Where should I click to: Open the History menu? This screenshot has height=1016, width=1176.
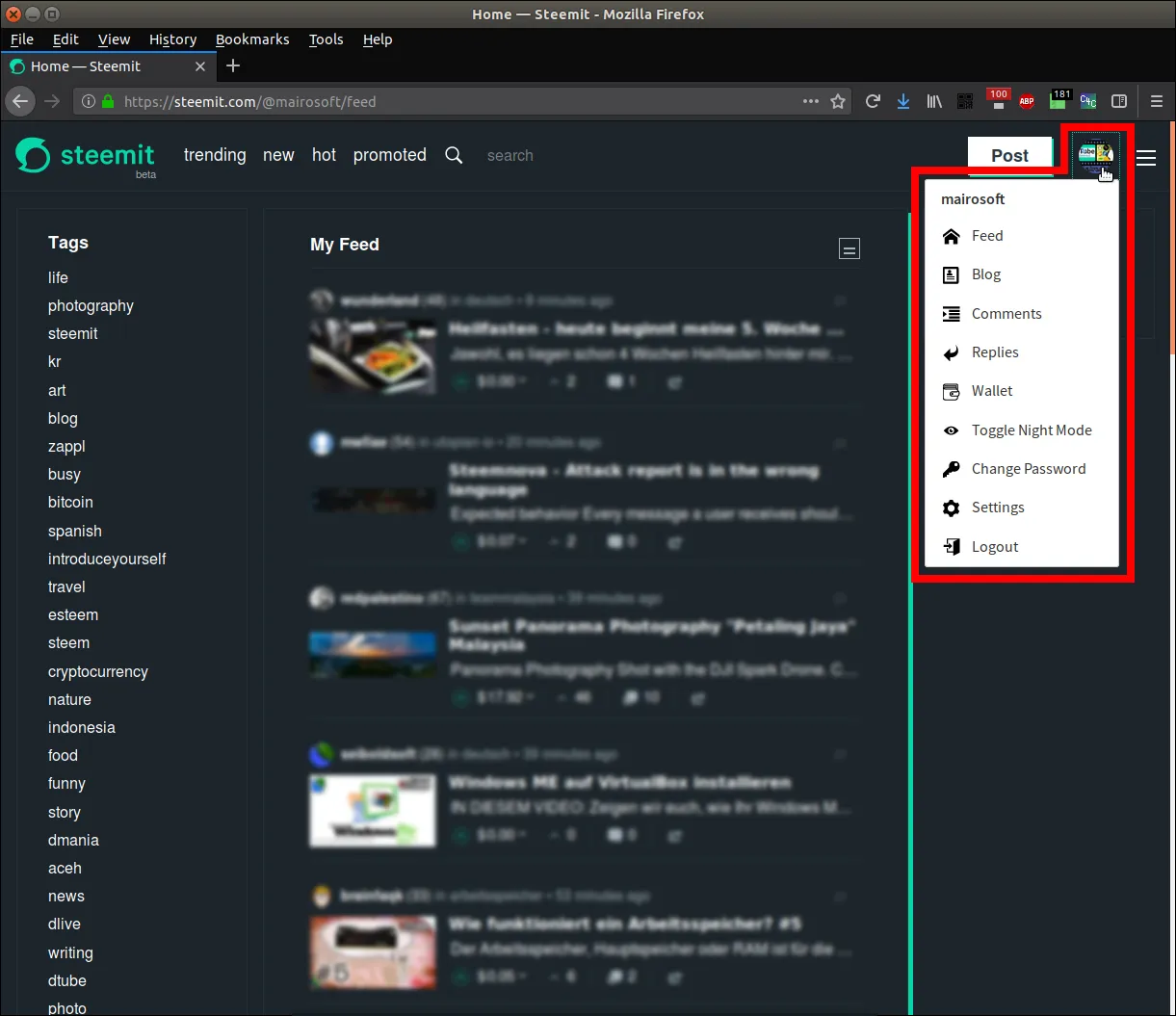(x=172, y=39)
